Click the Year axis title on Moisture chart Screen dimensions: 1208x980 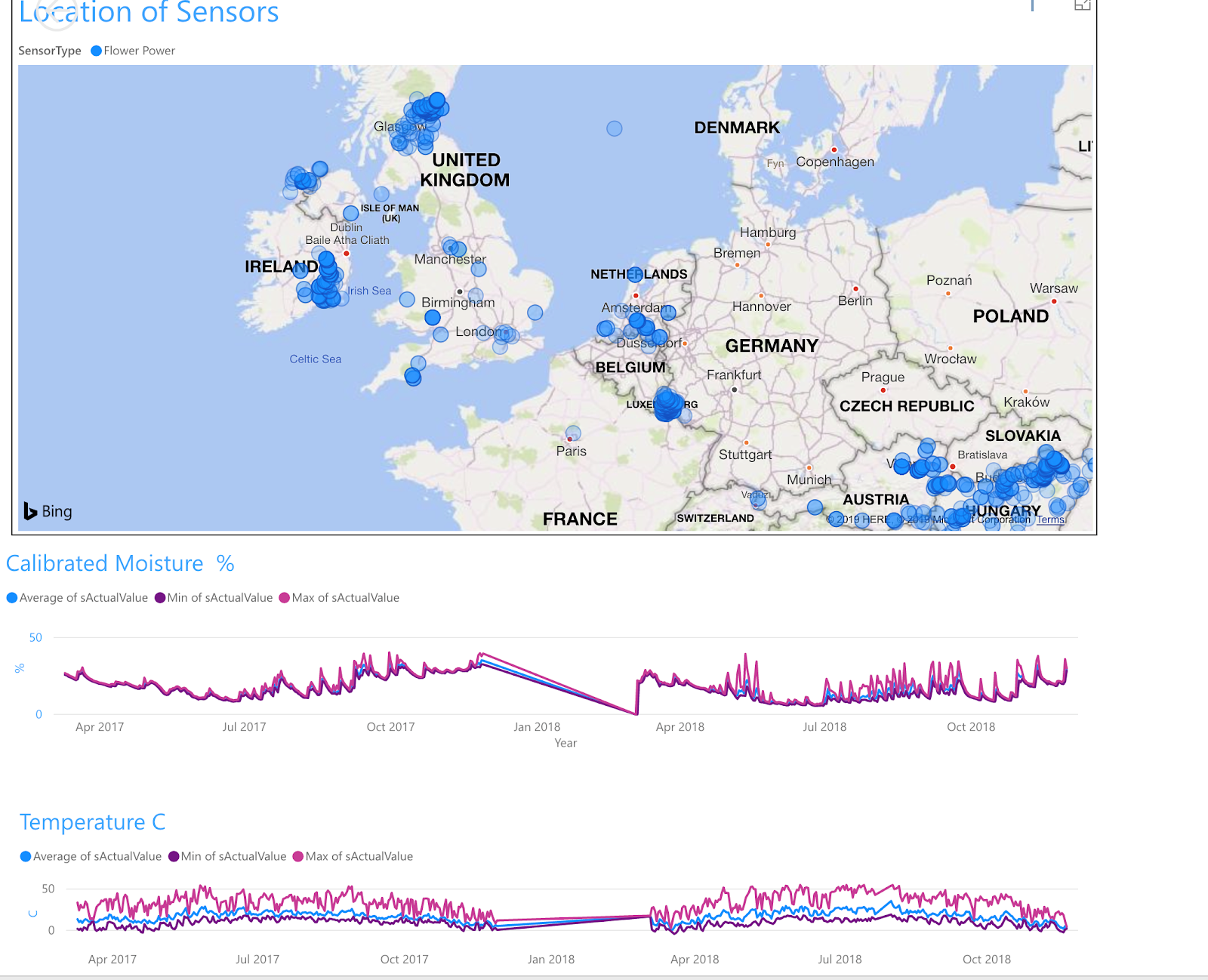(x=565, y=743)
